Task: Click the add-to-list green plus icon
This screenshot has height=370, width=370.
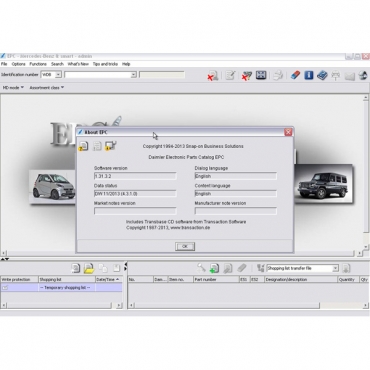Action: point(214,268)
